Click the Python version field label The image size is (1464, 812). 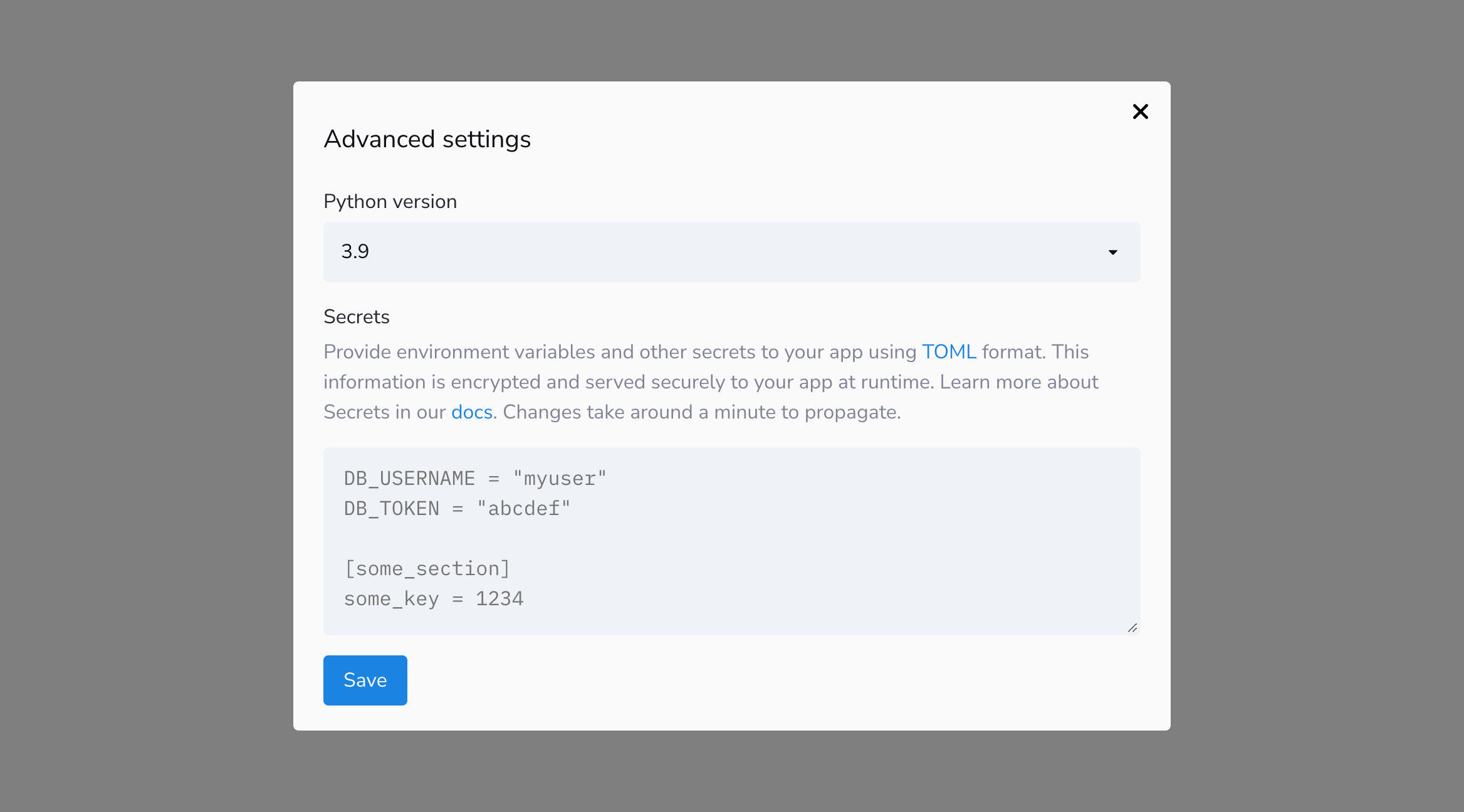pos(390,202)
